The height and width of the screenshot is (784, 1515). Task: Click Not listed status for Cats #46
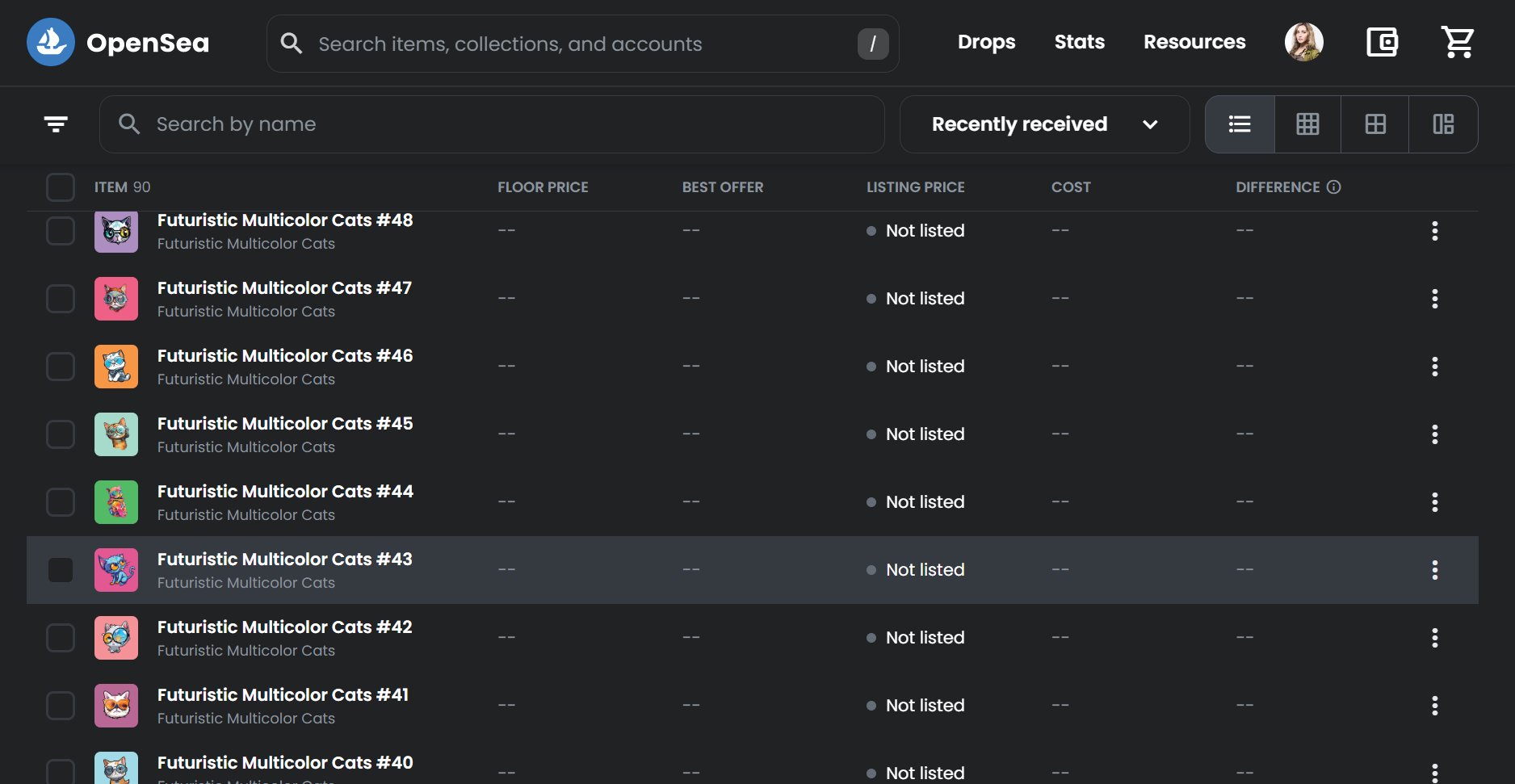pyautogui.click(x=916, y=367)
